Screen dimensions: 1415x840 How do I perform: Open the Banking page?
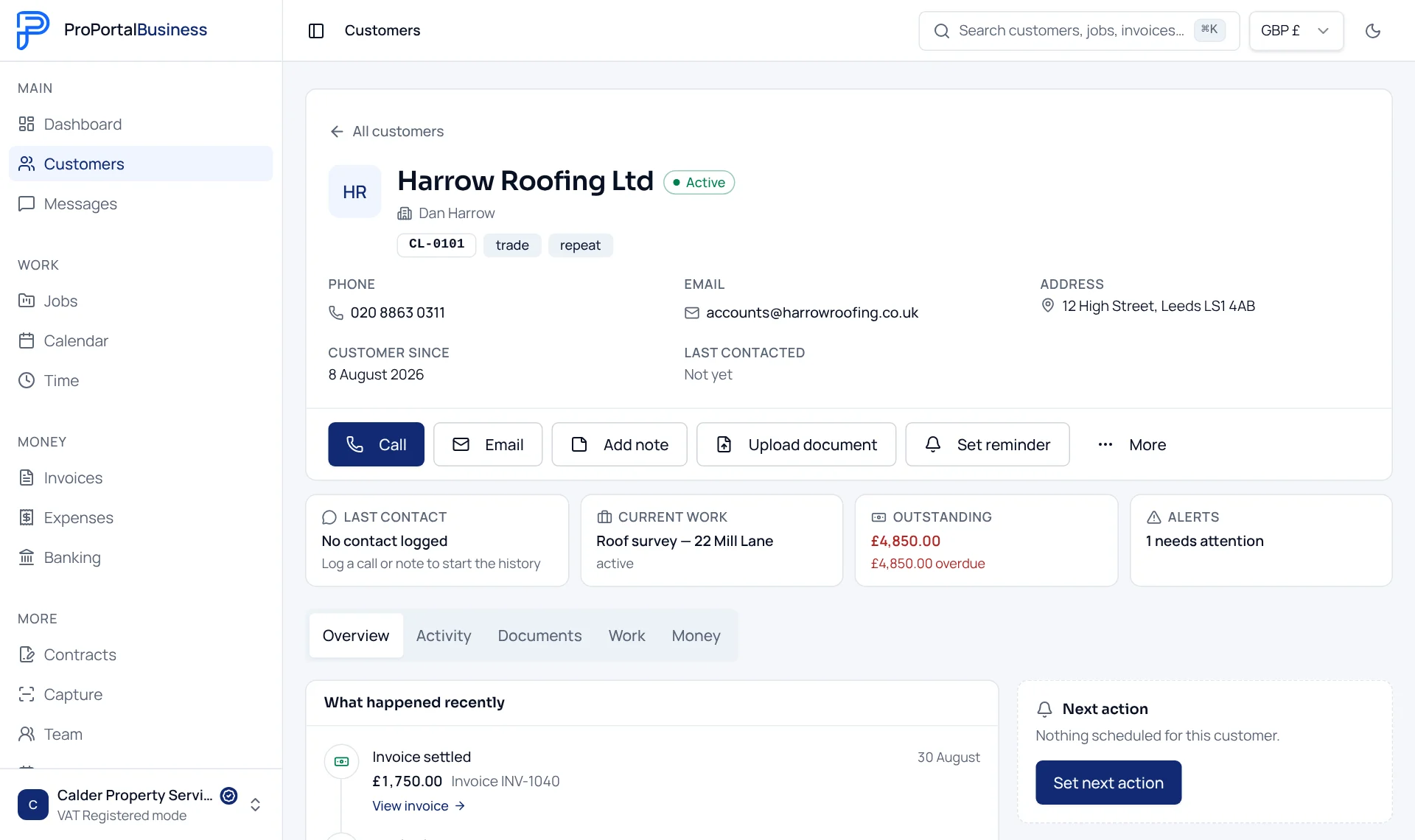141,557
